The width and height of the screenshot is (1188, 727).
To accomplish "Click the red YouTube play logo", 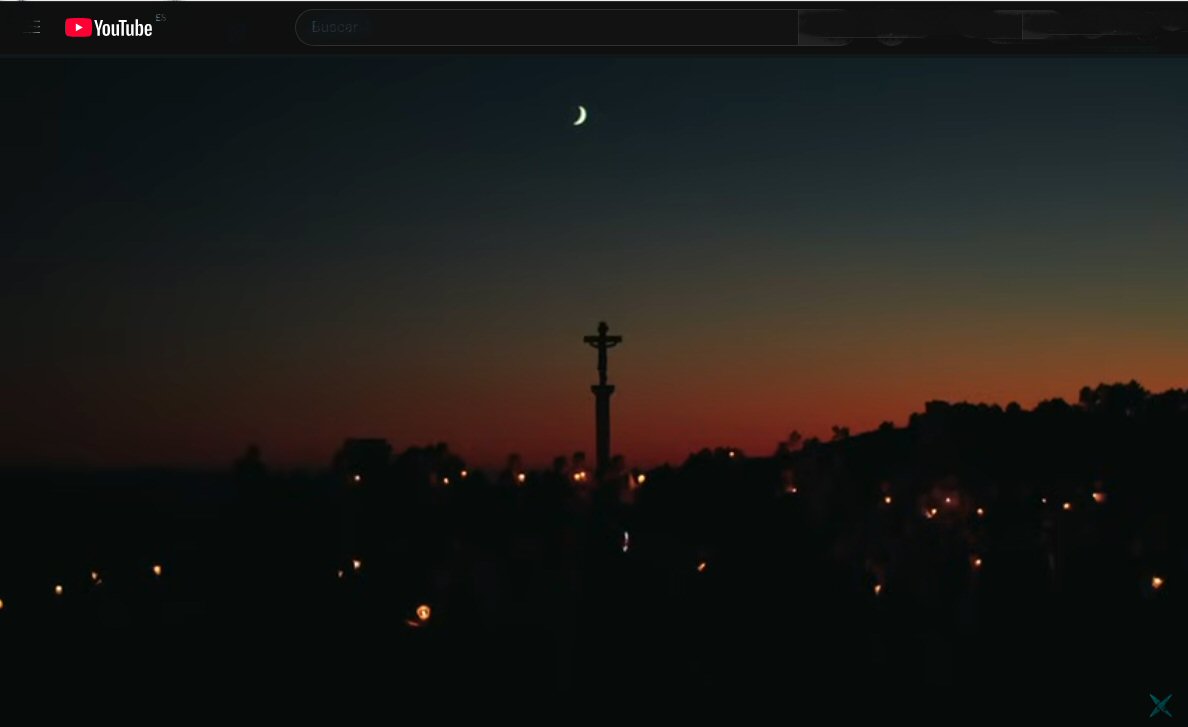I will (78, 28).
